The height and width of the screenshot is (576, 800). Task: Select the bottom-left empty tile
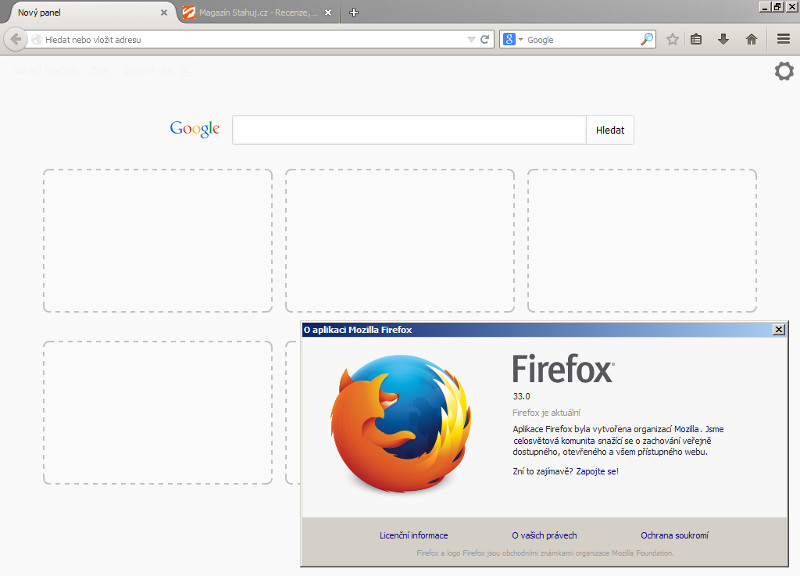158,412
